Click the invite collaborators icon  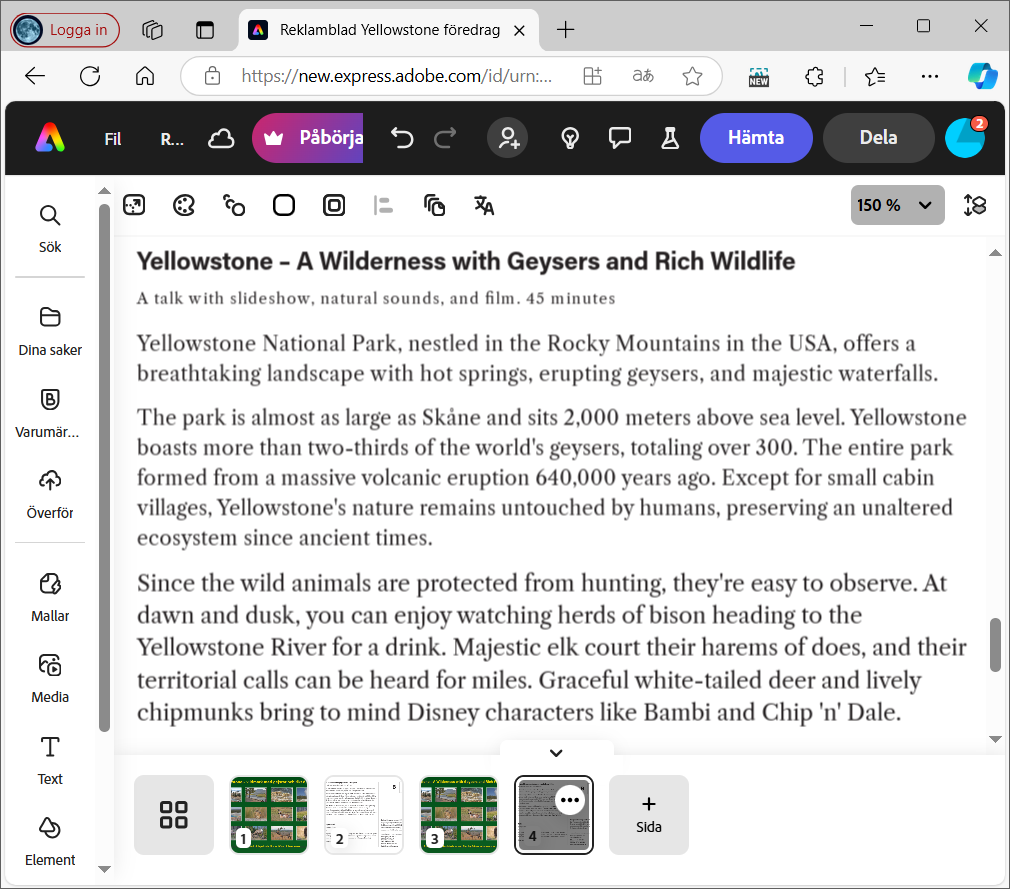coord(507,138)
